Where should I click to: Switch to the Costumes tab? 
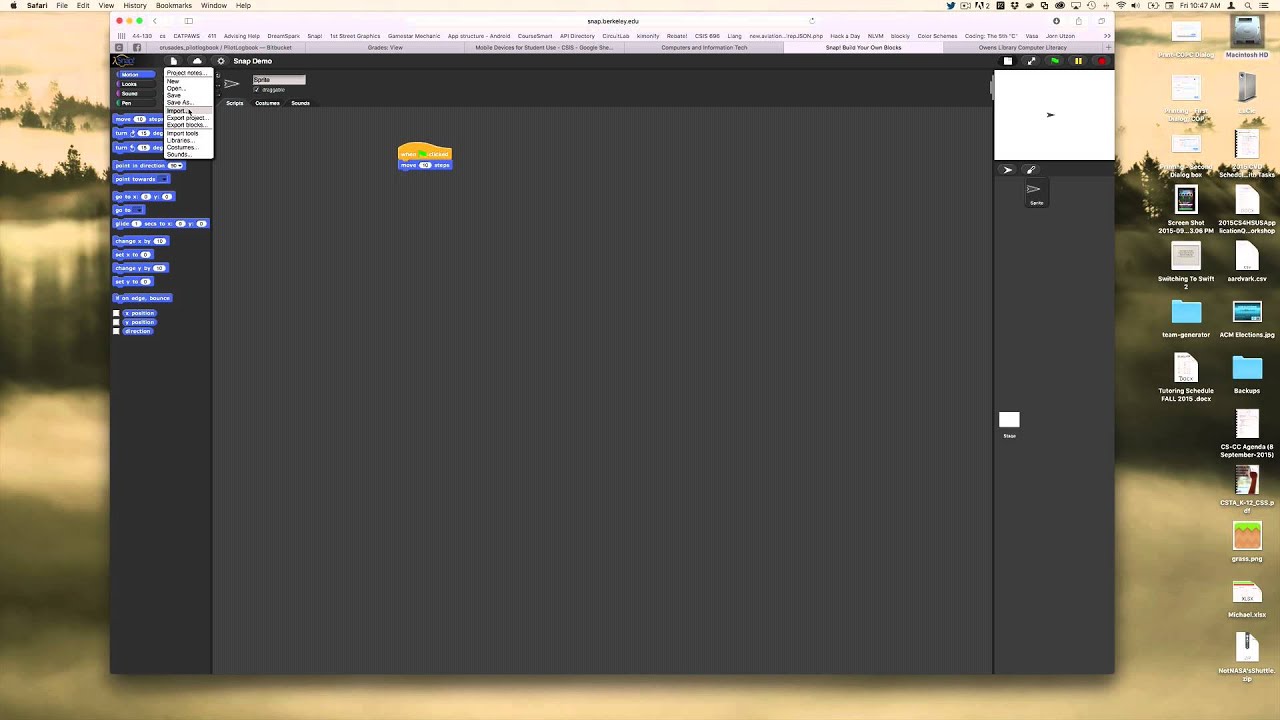[267, 103]
